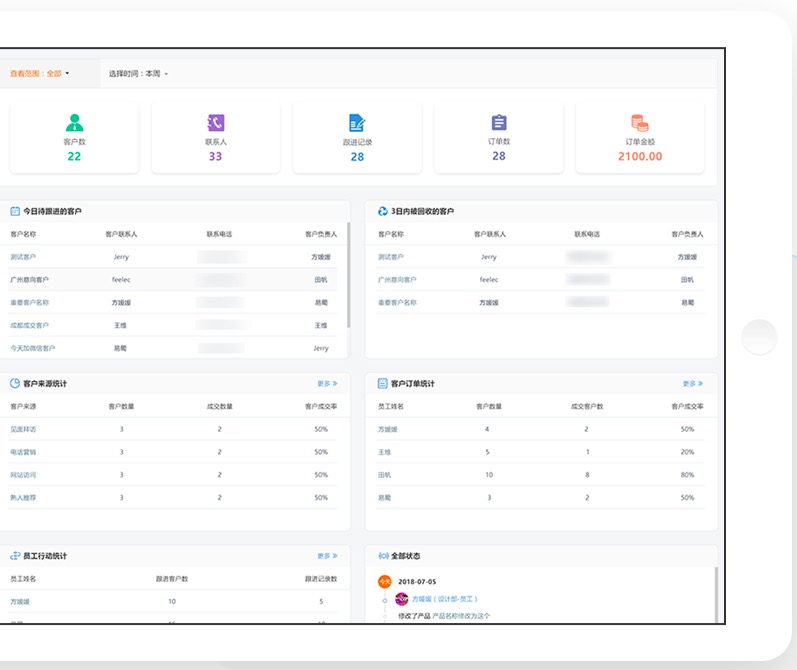Click the orange 今天 badge in the timeline
The image size is (797, 670).
pyautogui.click(x=385, y=582)
